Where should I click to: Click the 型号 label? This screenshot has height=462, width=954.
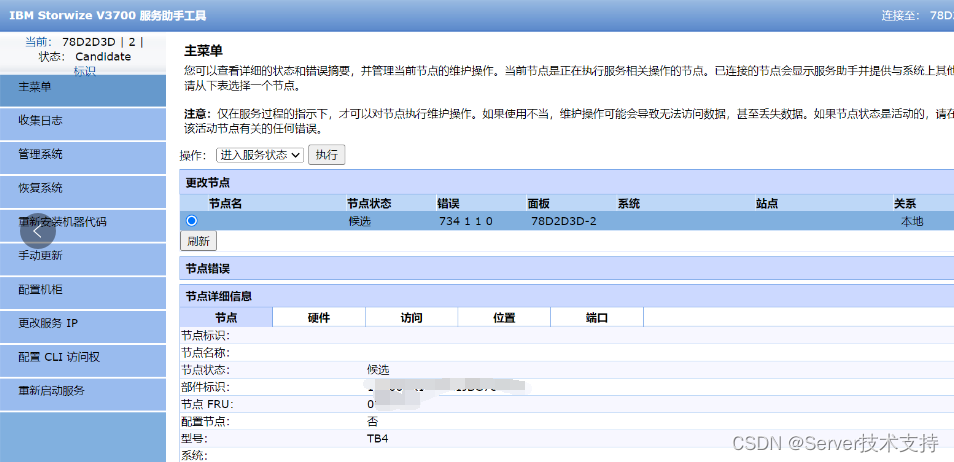pos(195,438)
